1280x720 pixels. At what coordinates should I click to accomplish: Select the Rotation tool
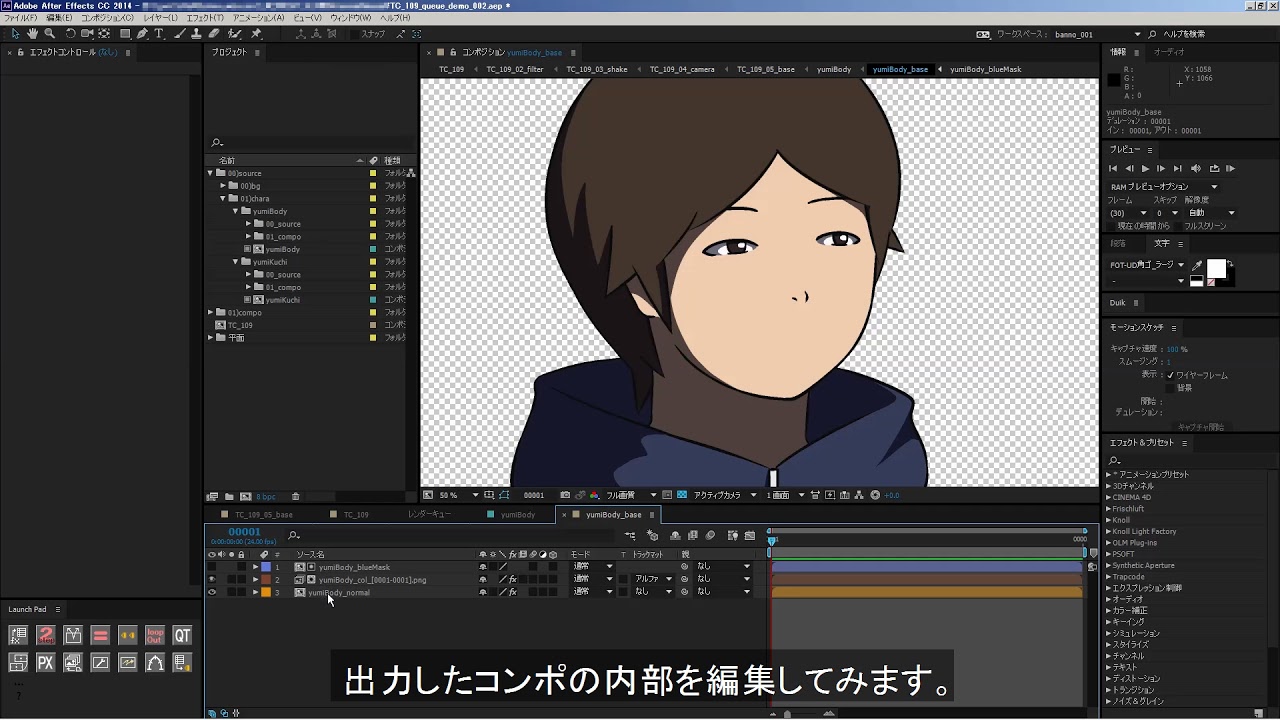70,34
